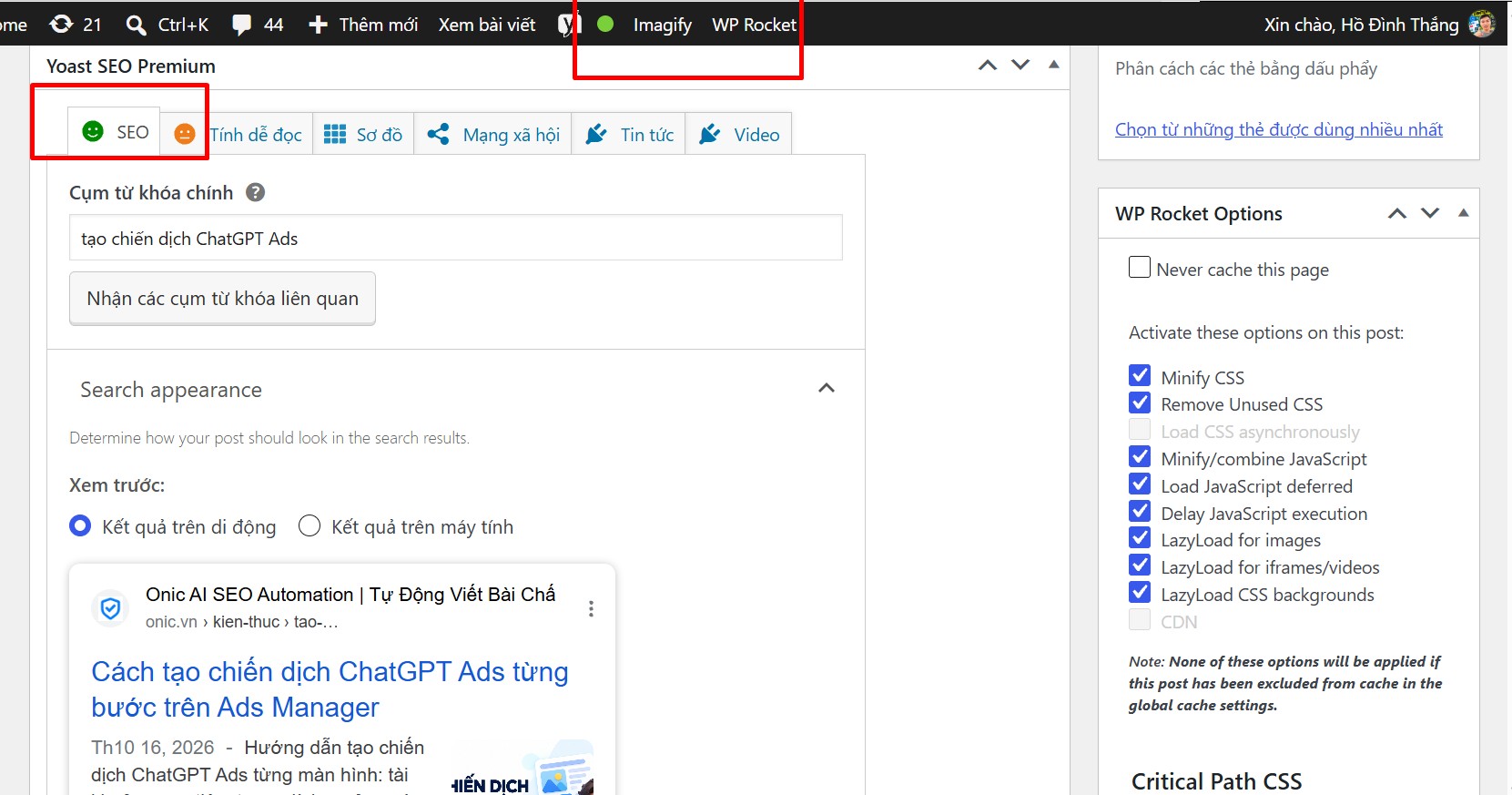Open the Mạng xã hội tab

click(x=493, y=134)
